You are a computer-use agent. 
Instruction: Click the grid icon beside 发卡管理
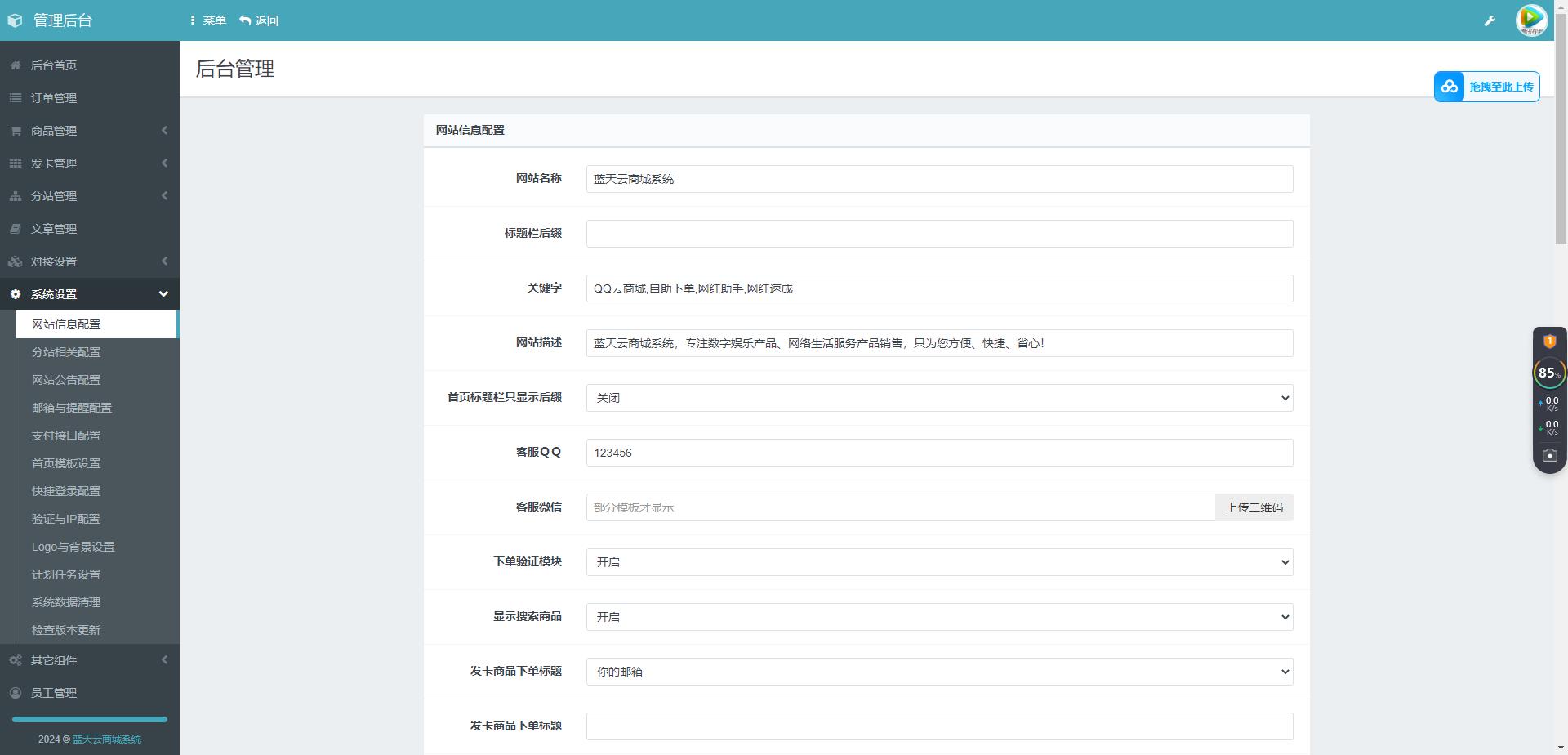tap(16, 163)
